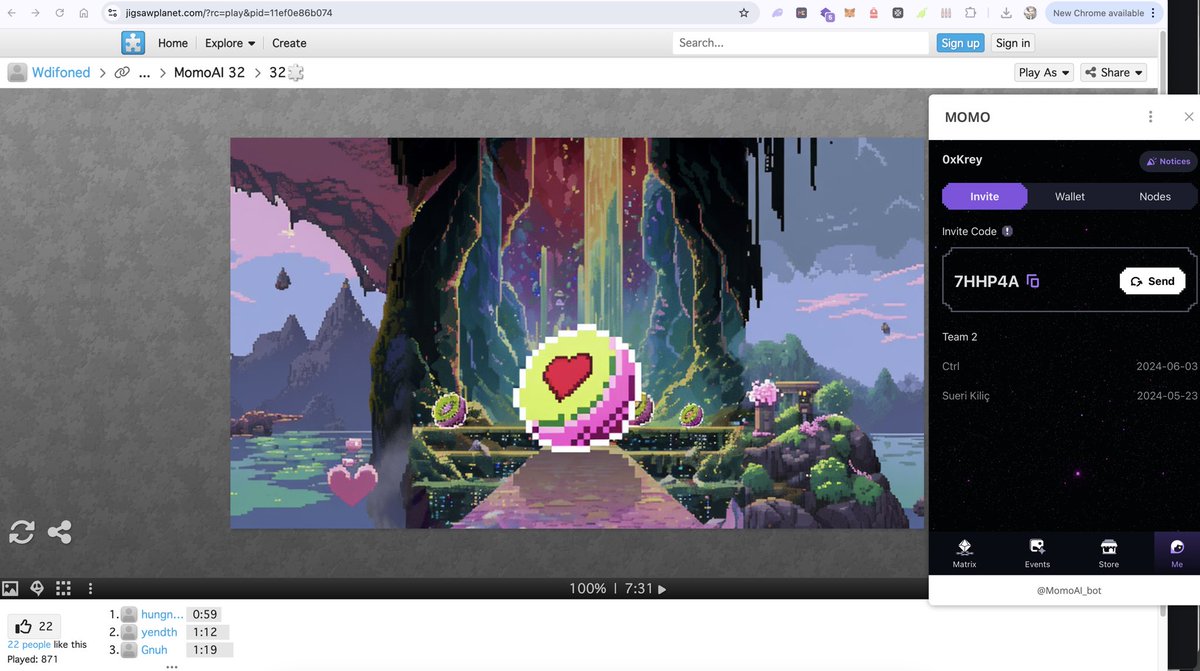This screenshot has height=671, width=1200.
Task: Open the Events section in MOMO panel
Action: pos(1037,554)
